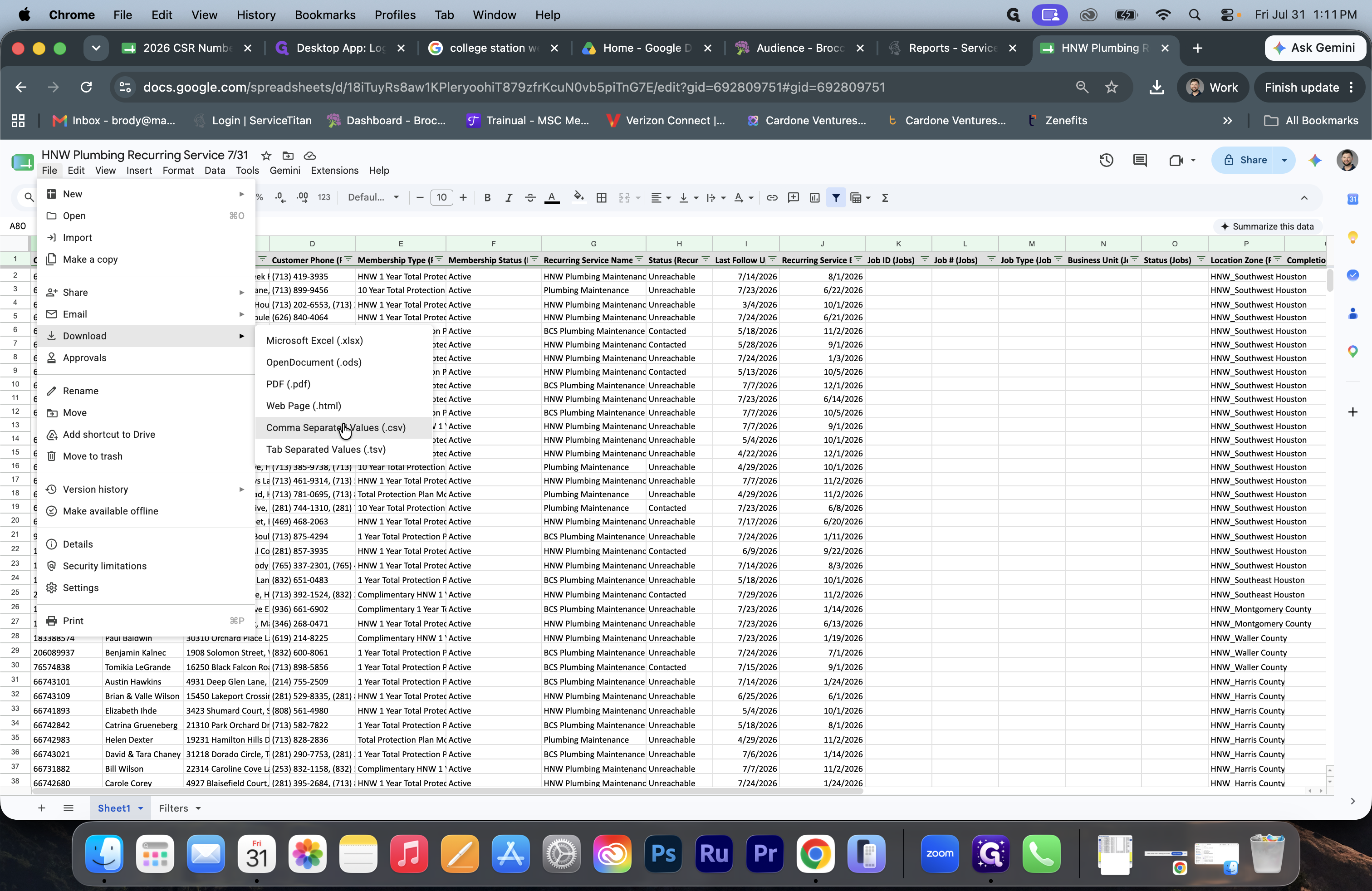Toggle filter on Membership Type column
The height and width of the screenshot is (891, 1372).
pyautogui.click(x=439, y=259)
